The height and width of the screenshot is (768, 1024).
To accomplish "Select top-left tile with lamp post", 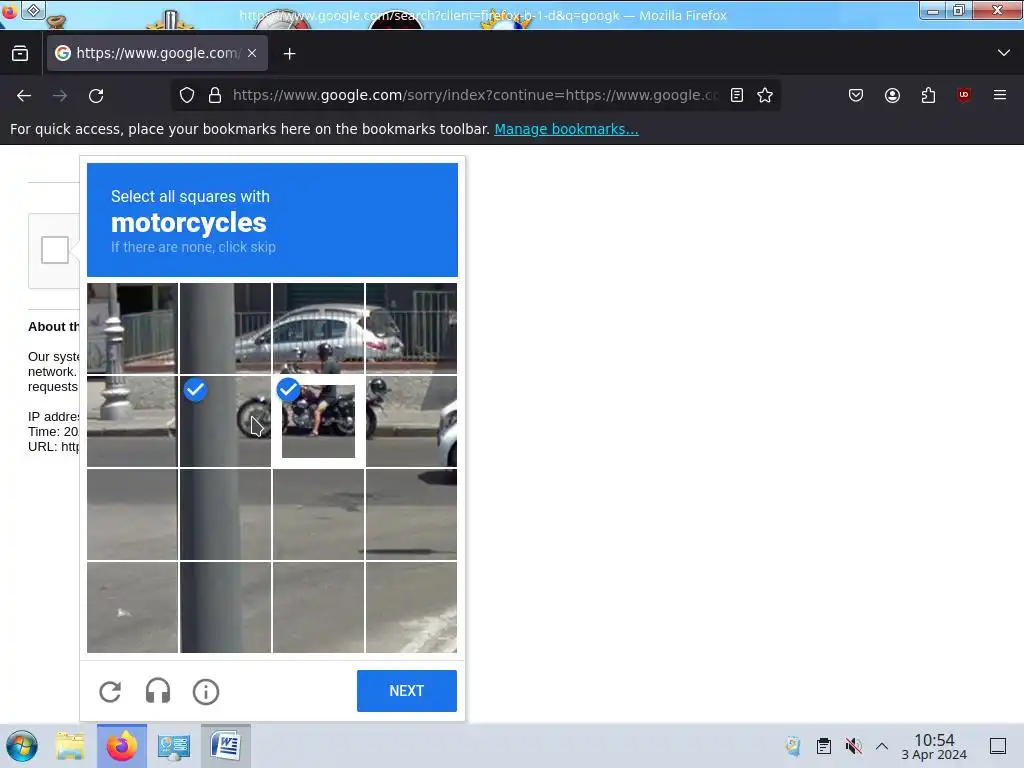I will pyautogui.click(x=133, y=328).
